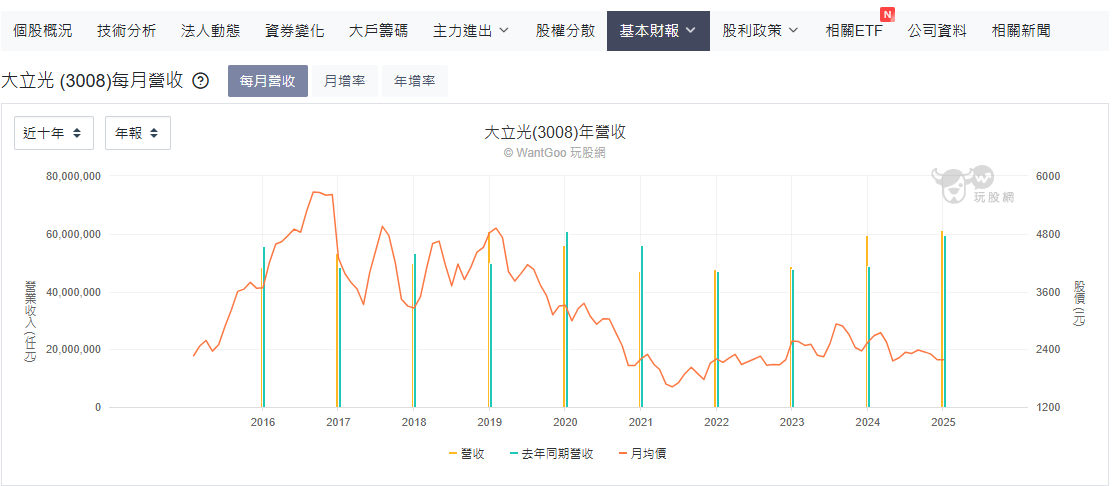Go to 資券變化 tab
Screen dimensions: 1112x486
pos(294,31)
